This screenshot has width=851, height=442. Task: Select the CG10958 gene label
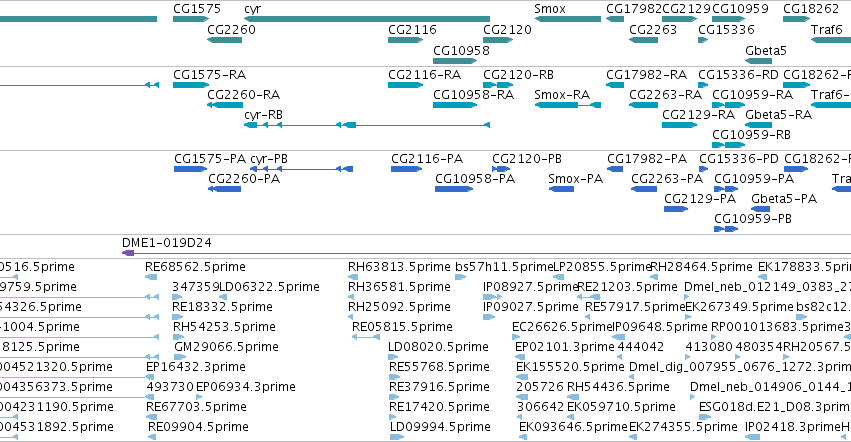coord(461,50)
